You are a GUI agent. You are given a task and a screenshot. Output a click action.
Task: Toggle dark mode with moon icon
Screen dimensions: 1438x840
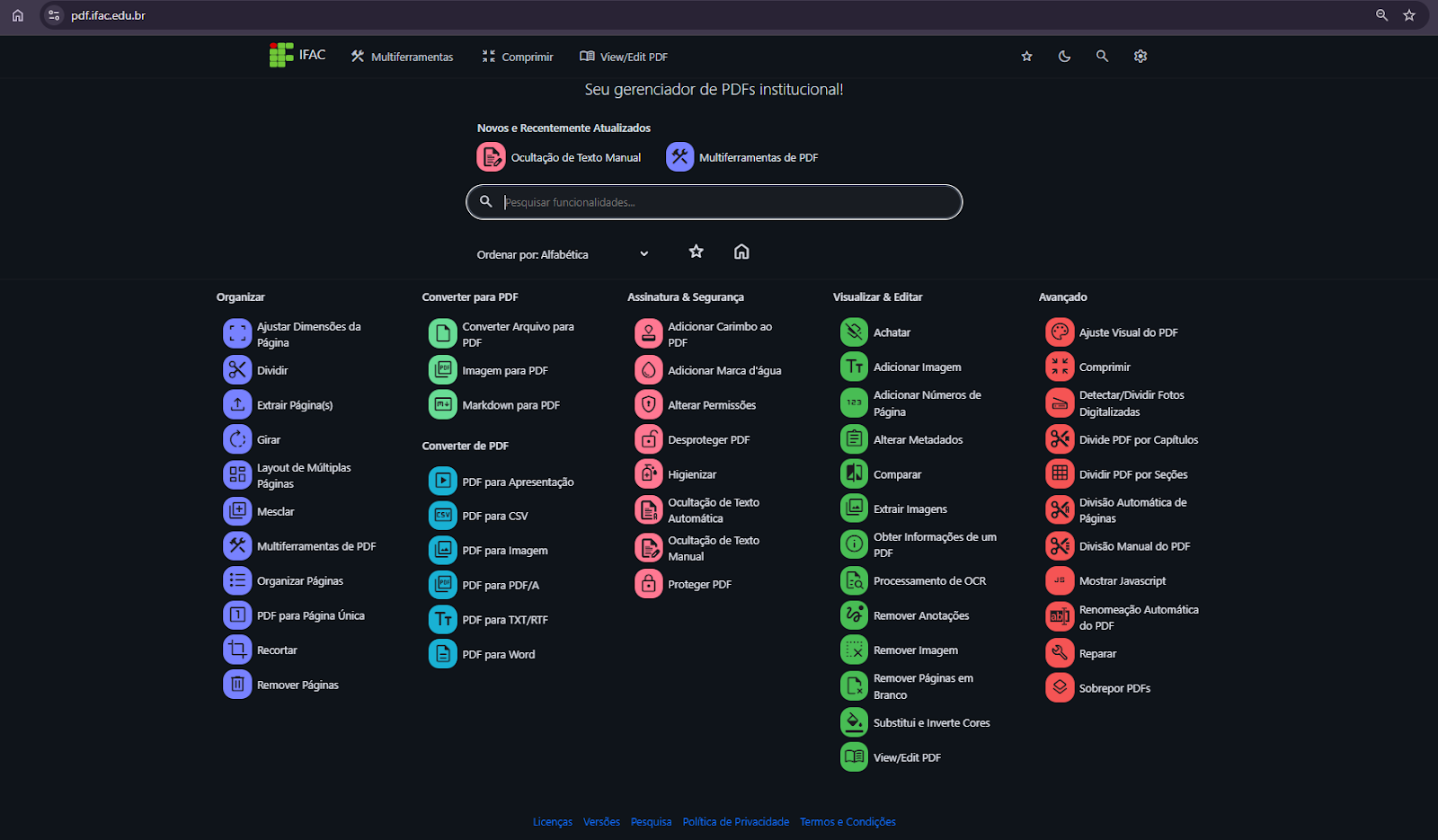pos(1064,57)
